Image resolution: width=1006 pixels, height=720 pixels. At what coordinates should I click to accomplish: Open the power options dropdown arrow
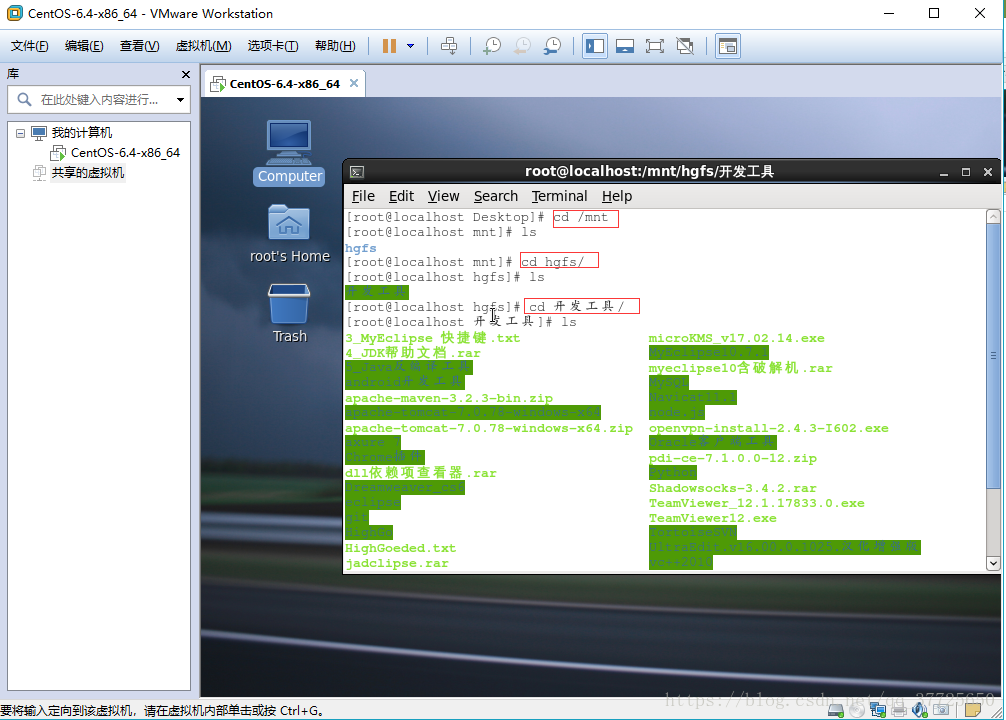(411, 46)
